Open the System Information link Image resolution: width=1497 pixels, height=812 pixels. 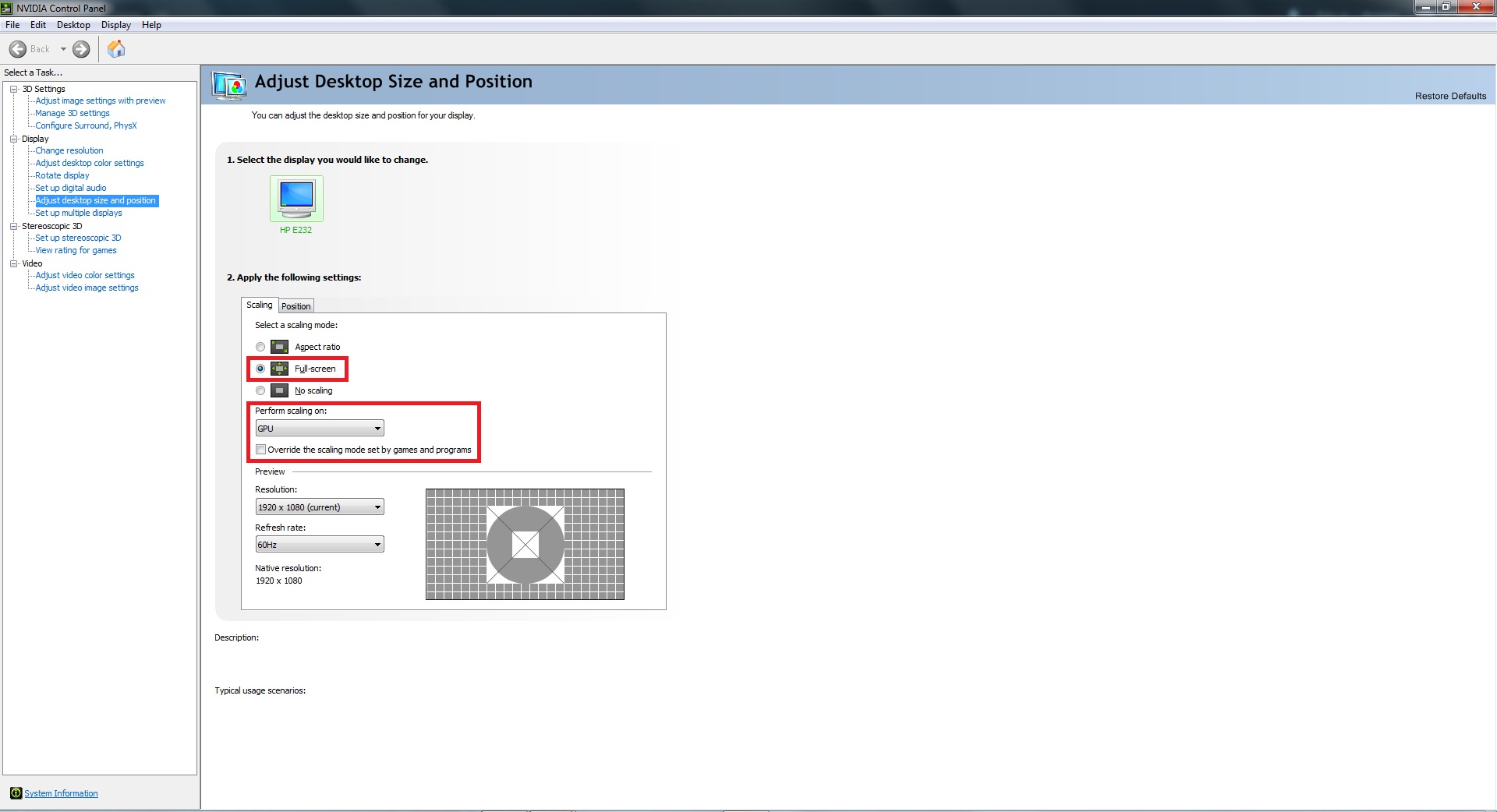[61, 793]
